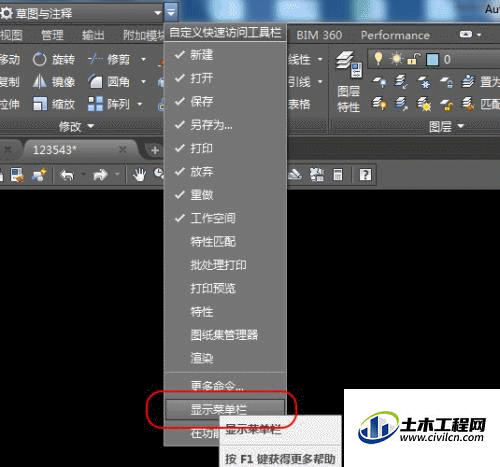
Task: Select the Rotate (旋转) tool icon
Action: 39,60
